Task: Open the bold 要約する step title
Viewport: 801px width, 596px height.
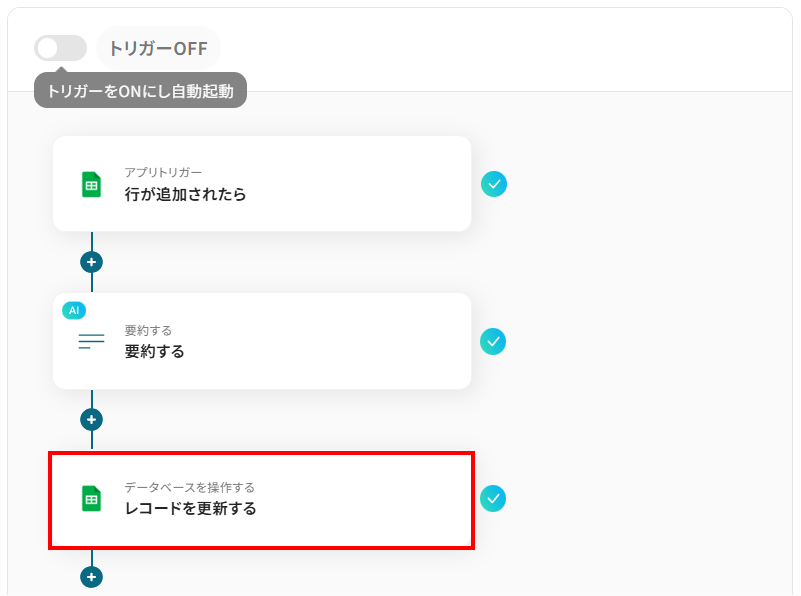Action: [154, 351]
